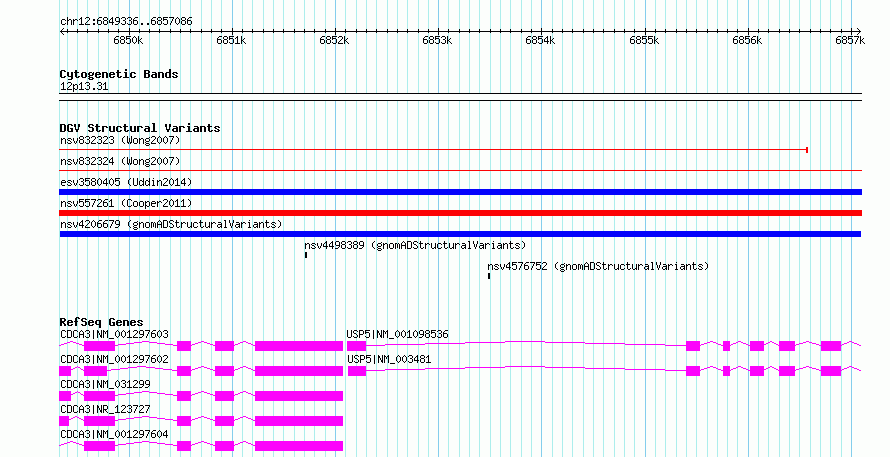The image size is (890, 457).
Task: Click the 6852k ruler label
Action: (334, 40)
